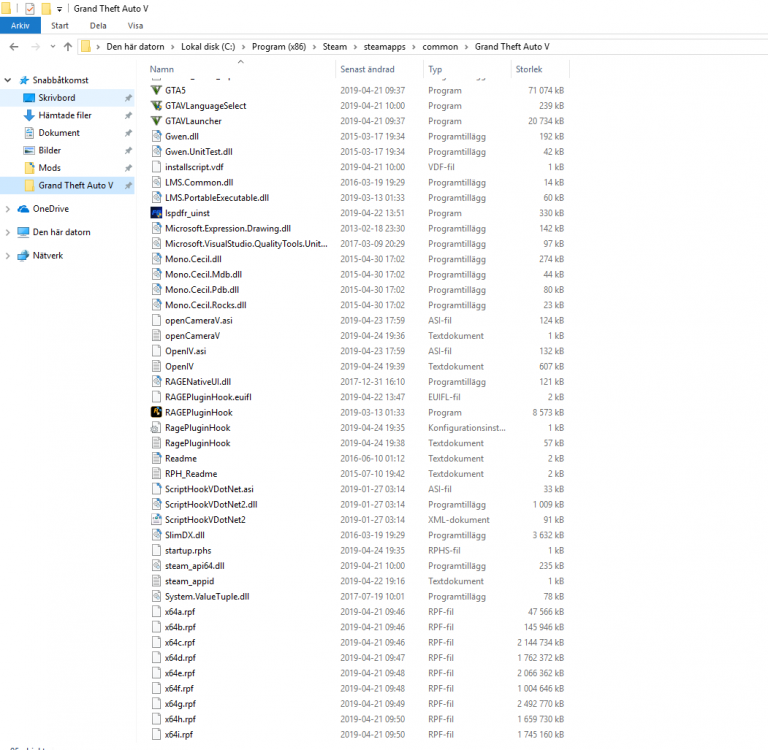Switch to the Start ribbon tab

point(60,25)
